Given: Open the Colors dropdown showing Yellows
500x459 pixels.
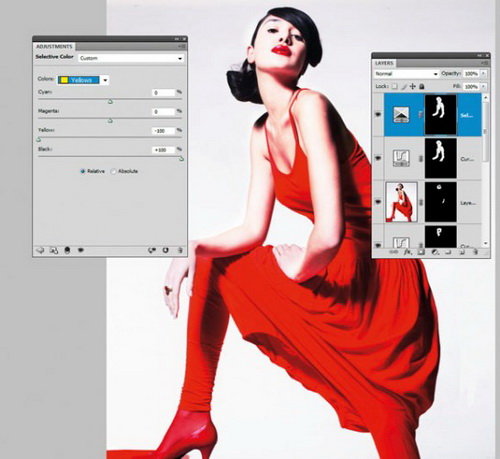Looking at the screenshot, I should 83,80.
